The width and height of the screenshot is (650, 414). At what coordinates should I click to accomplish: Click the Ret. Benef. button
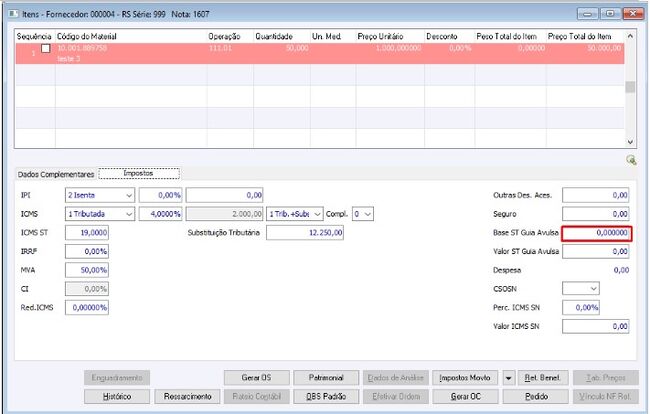[x=543, y=378]
